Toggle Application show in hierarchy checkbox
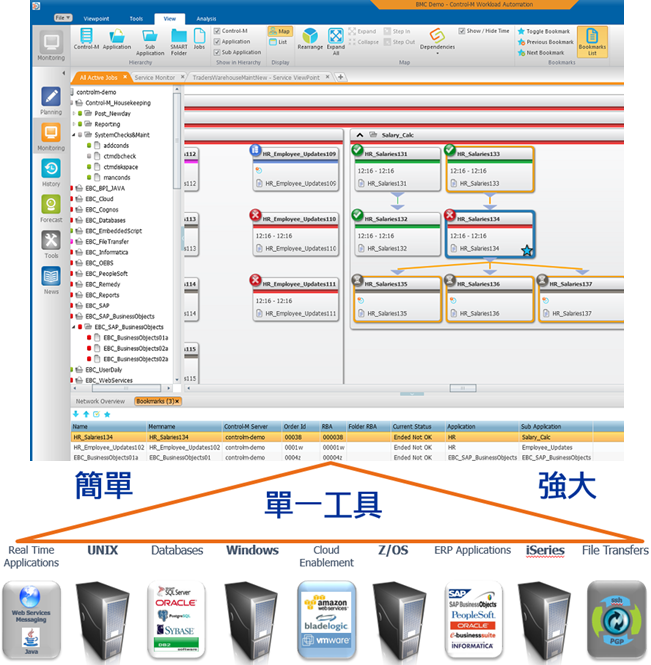651x665 pixels. [x=217, y=42]
